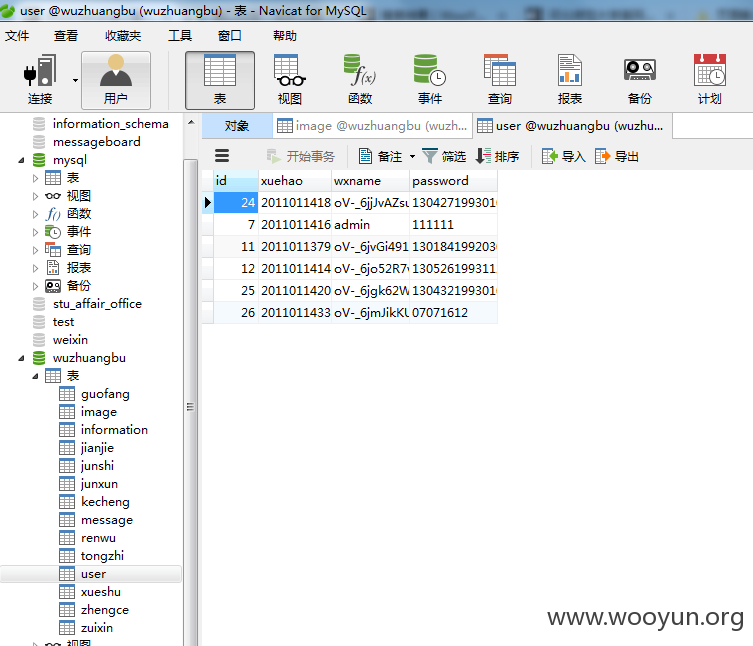Select the user table in the tree
This screenshot has width=753, height=646.
click(x=93, y=574)
